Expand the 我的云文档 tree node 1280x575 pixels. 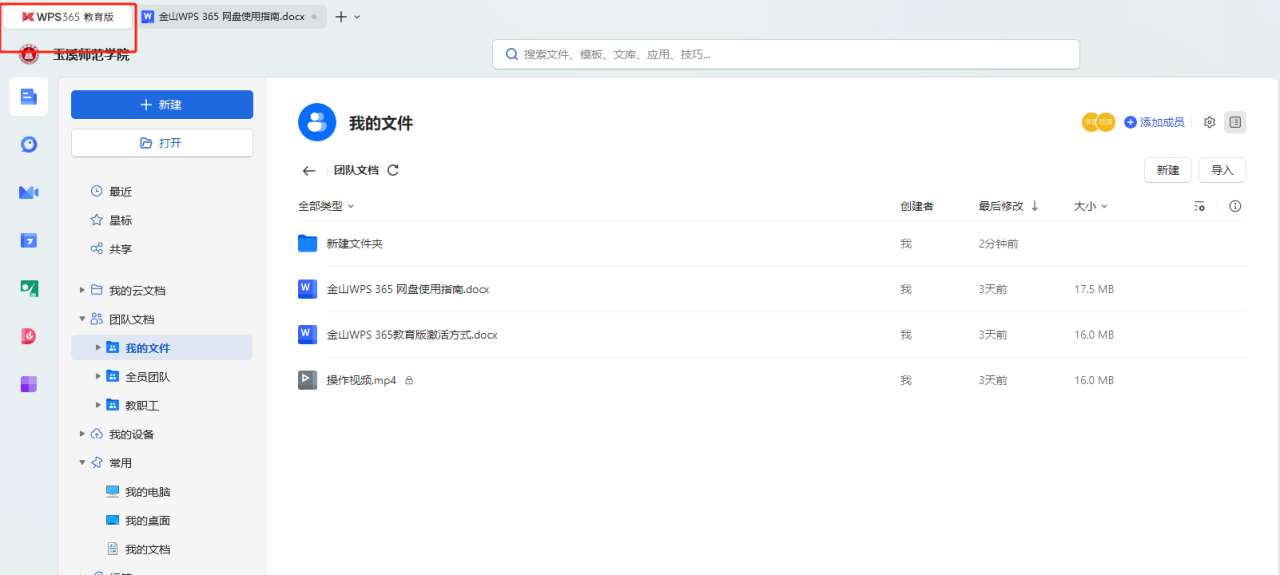point(82,291)
